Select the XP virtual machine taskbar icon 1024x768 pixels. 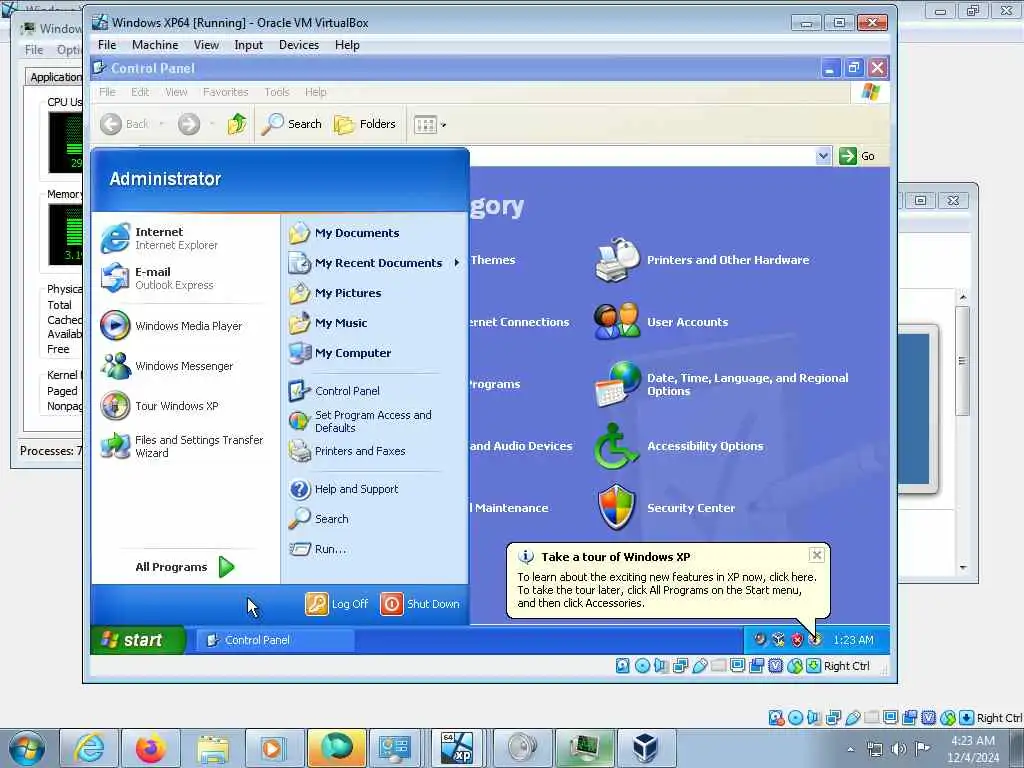point(457,748)
